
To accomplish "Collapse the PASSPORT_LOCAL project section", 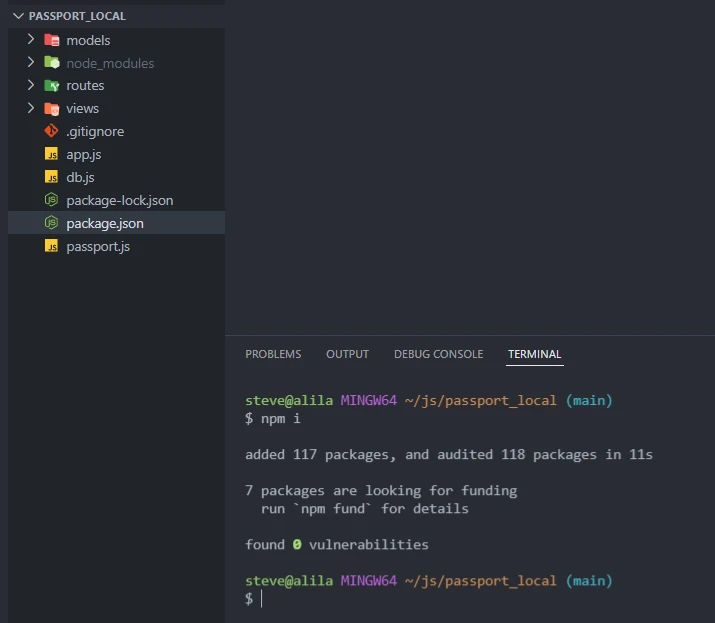I will point(18,16).
